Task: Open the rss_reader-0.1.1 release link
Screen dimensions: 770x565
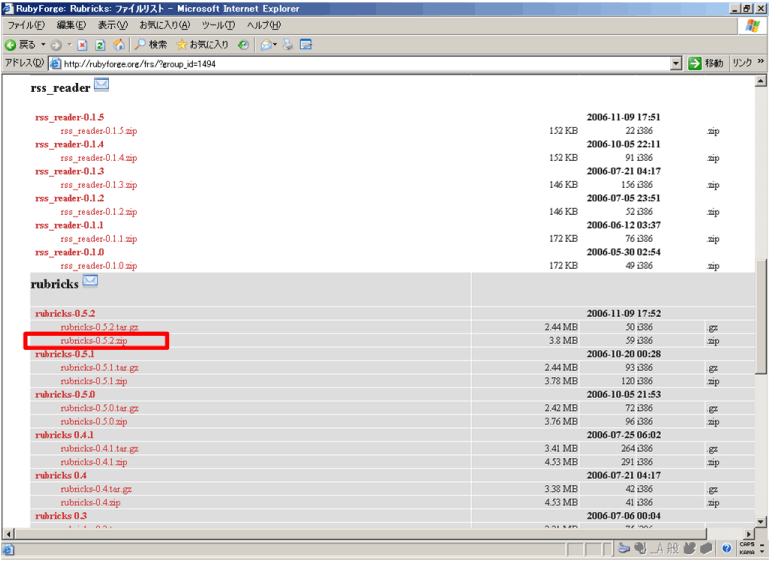Action: [70, 225]
